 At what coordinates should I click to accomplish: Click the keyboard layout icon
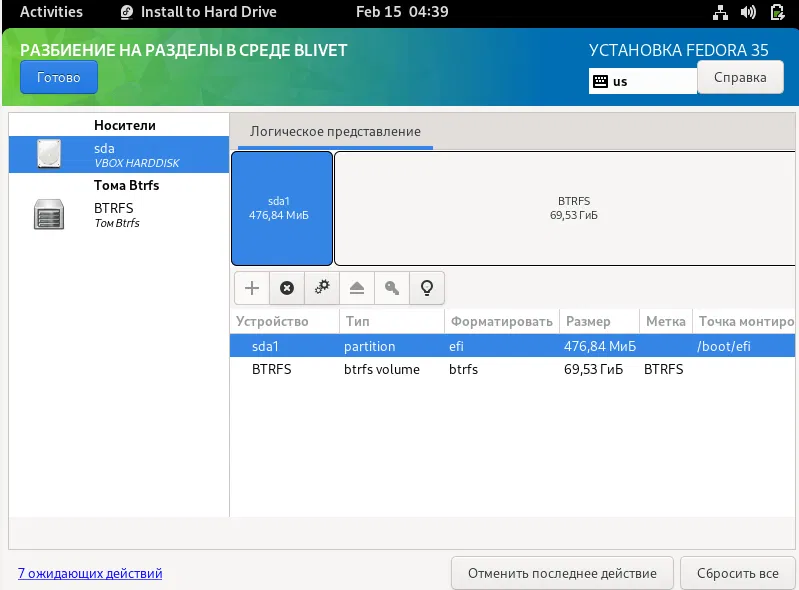(x=600, y=82)
